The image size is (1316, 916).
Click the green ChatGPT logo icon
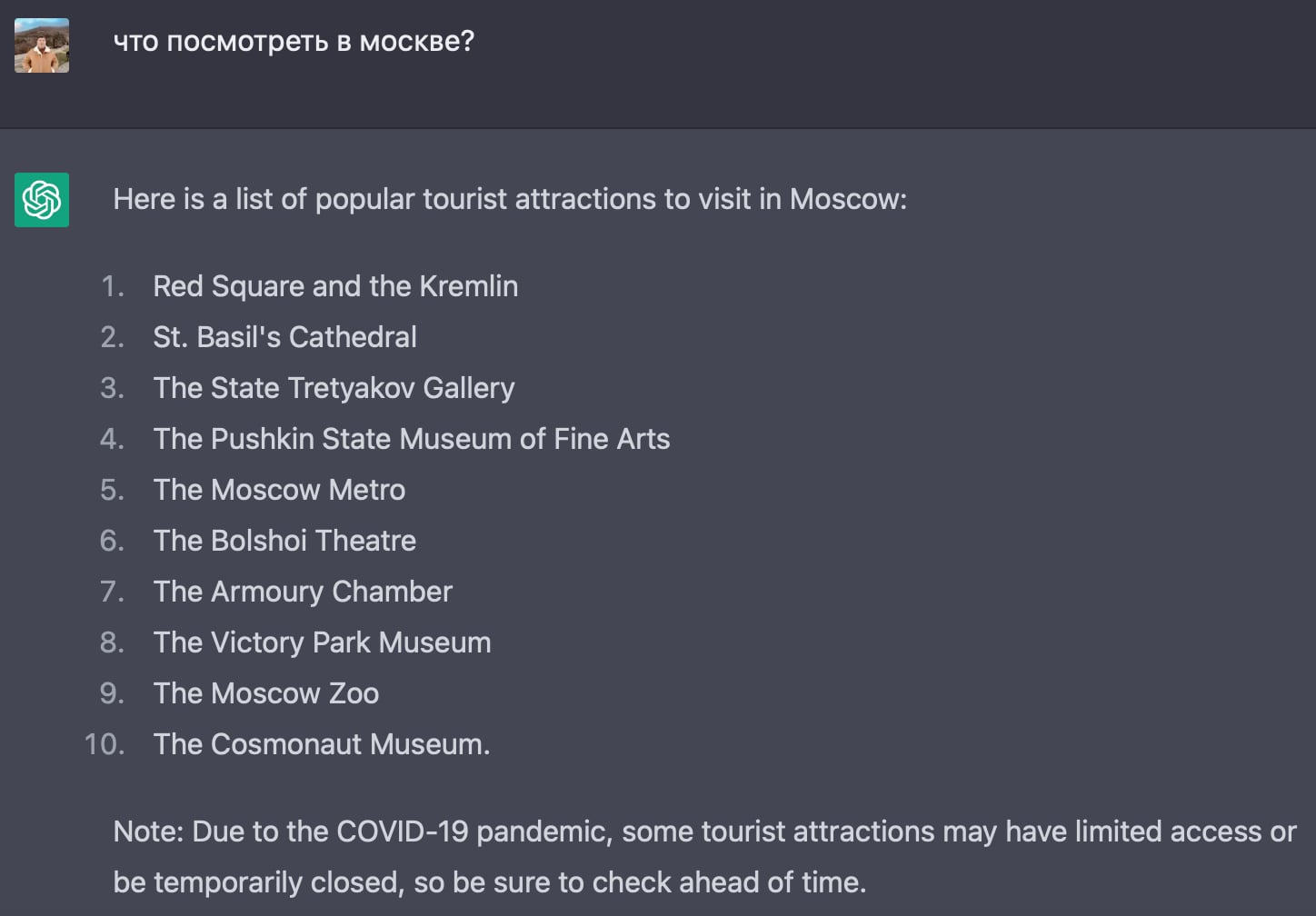point(42,199)
